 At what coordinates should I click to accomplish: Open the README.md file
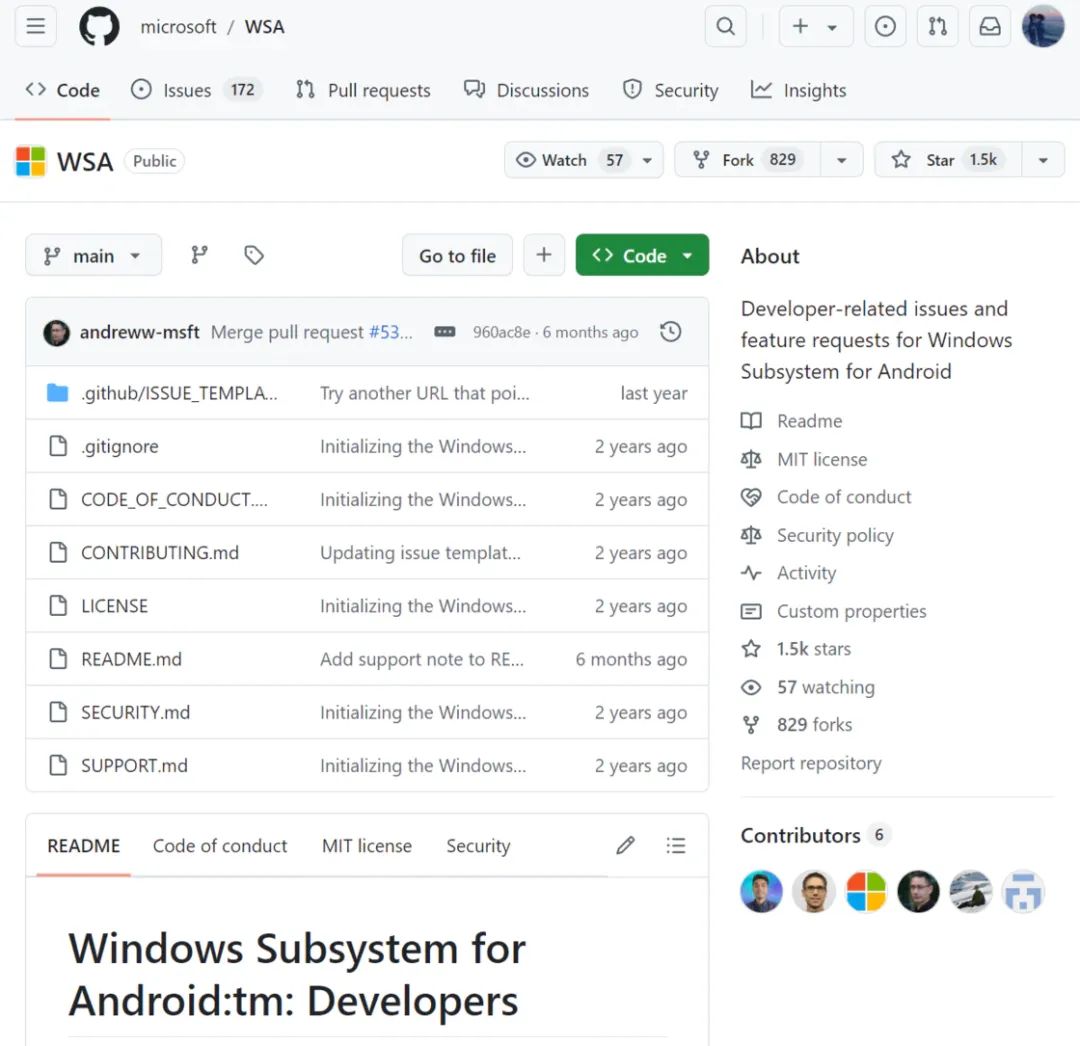tap(132, 659)
